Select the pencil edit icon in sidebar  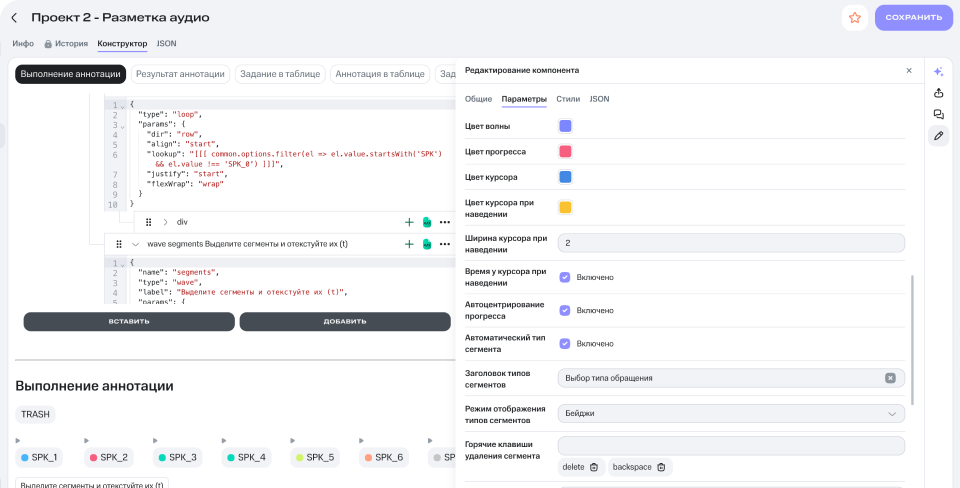[x=938, y=135]
